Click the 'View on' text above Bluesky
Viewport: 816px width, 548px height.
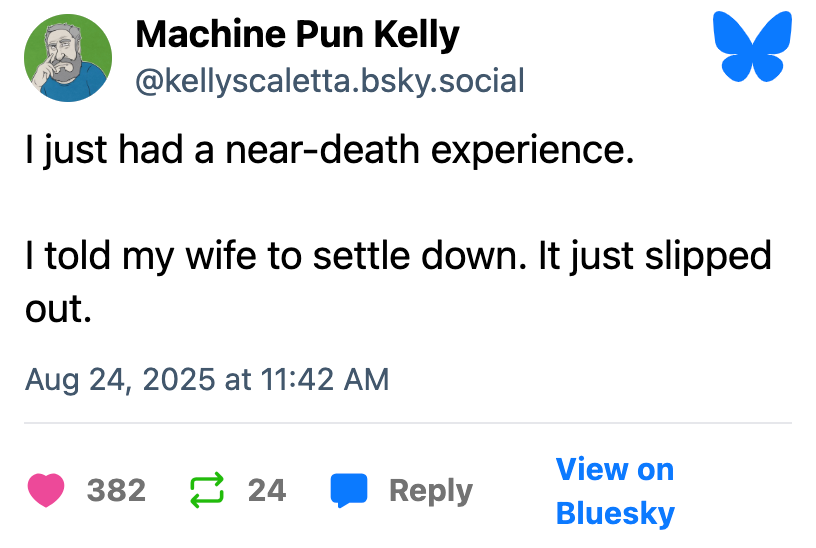click(614, 469)
